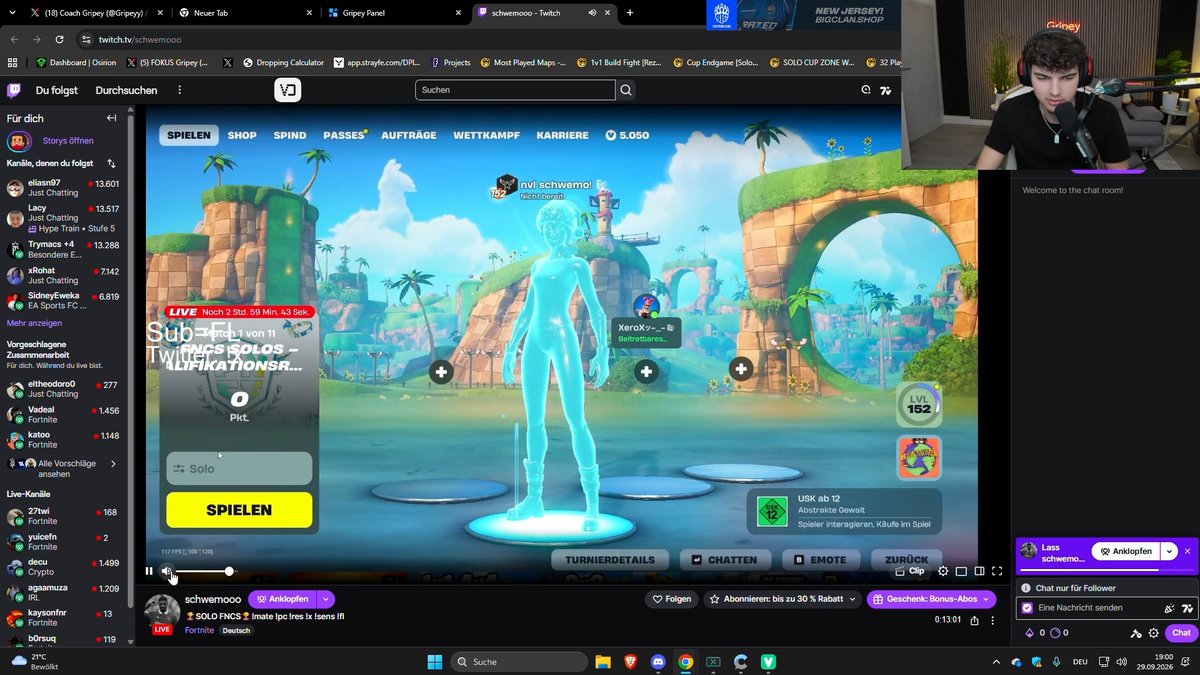Click the search magnifier button
The width and height of the screenshot is (1200, 675).
[626, 90]
